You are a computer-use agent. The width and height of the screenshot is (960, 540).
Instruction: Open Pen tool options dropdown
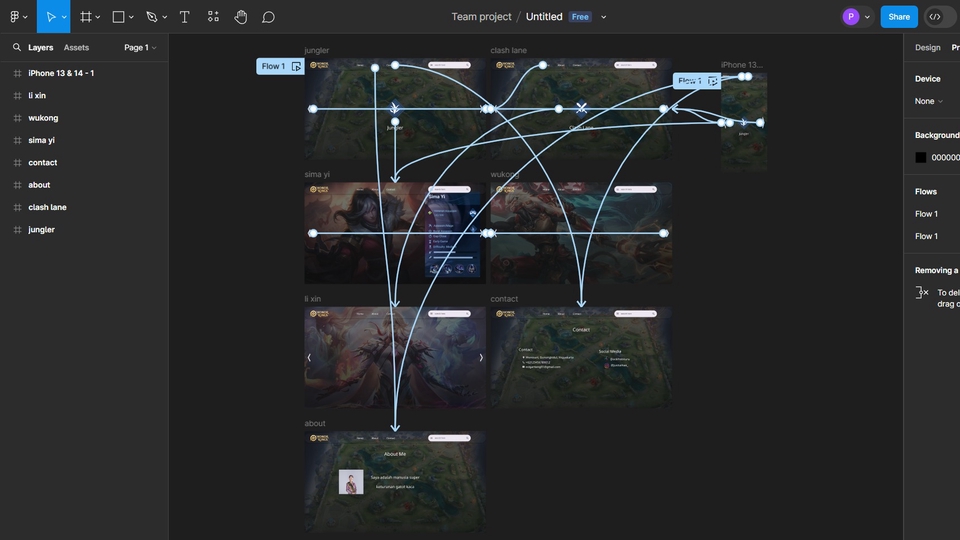point(165,17)
